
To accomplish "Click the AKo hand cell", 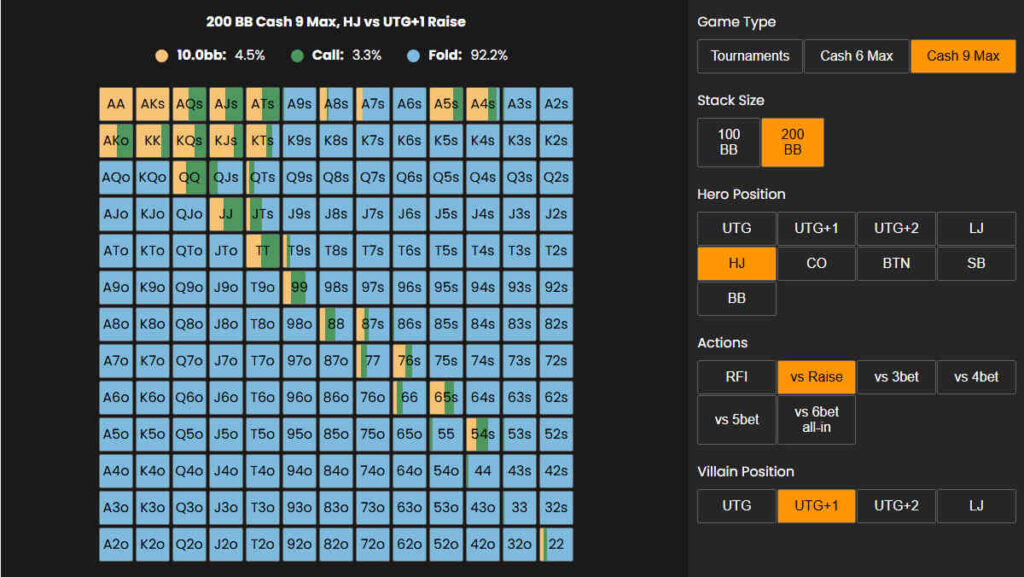I will [116, 141].
